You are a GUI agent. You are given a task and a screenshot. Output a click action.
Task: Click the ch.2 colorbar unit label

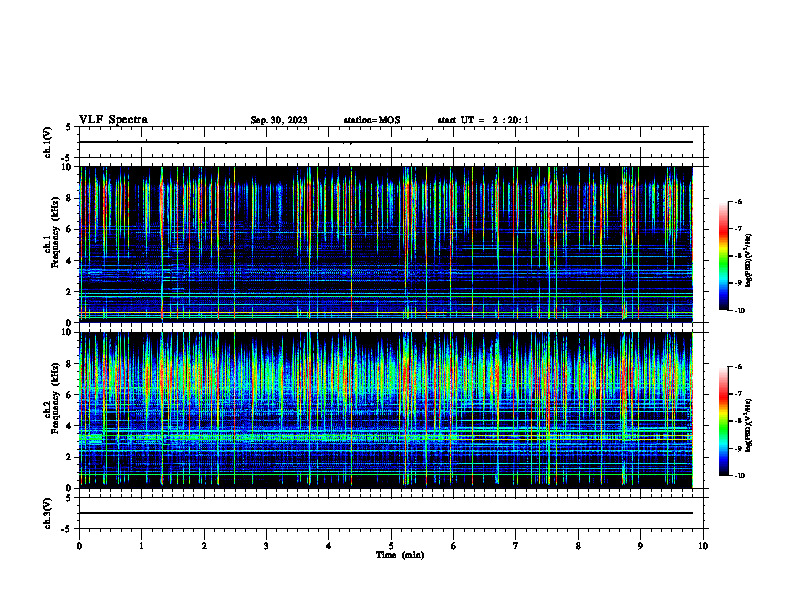pos(749,426)
